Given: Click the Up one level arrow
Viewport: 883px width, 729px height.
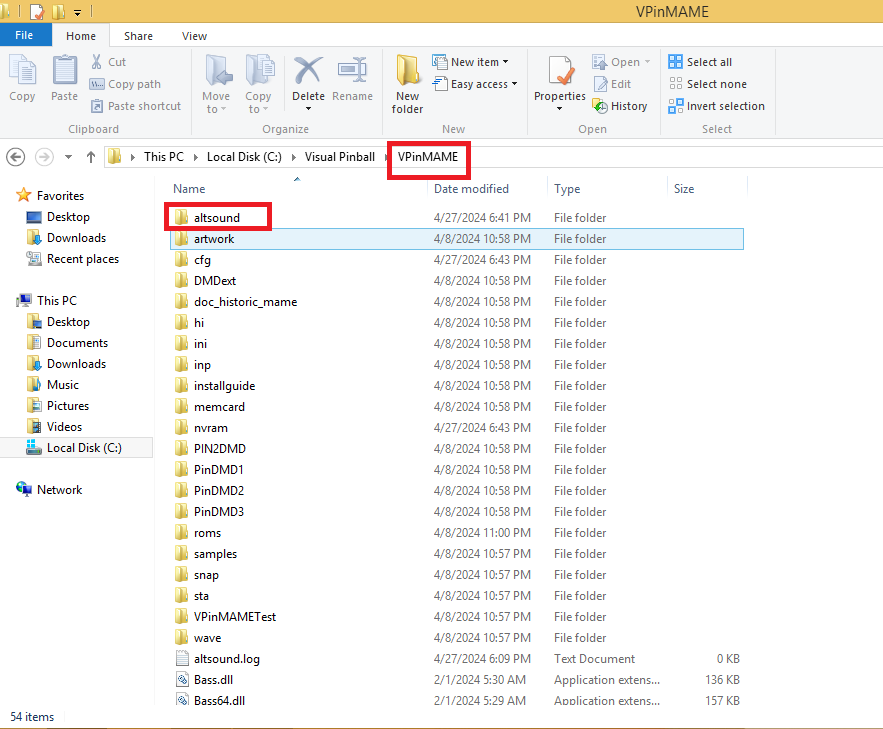Looking at the screenshot, I should 91,157.
